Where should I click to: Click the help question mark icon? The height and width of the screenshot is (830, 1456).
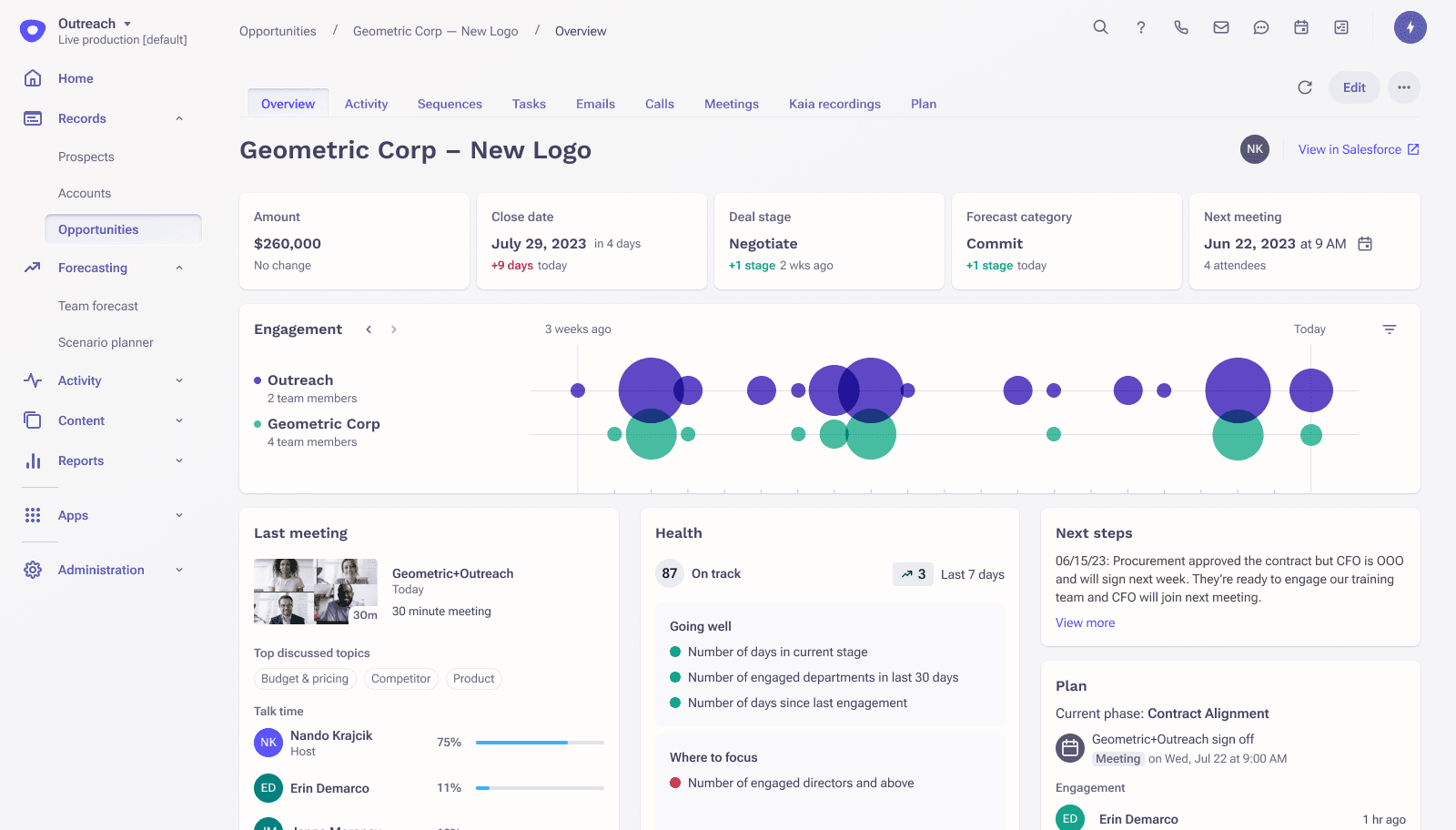[1141, 27]
